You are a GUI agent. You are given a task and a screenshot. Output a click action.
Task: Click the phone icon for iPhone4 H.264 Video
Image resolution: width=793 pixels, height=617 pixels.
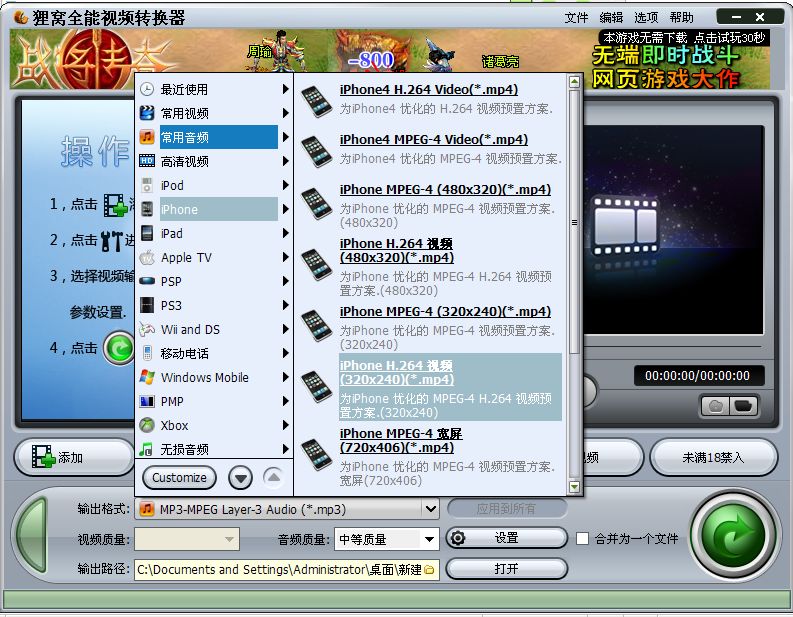pyautogui.click(x=316, y=102)
